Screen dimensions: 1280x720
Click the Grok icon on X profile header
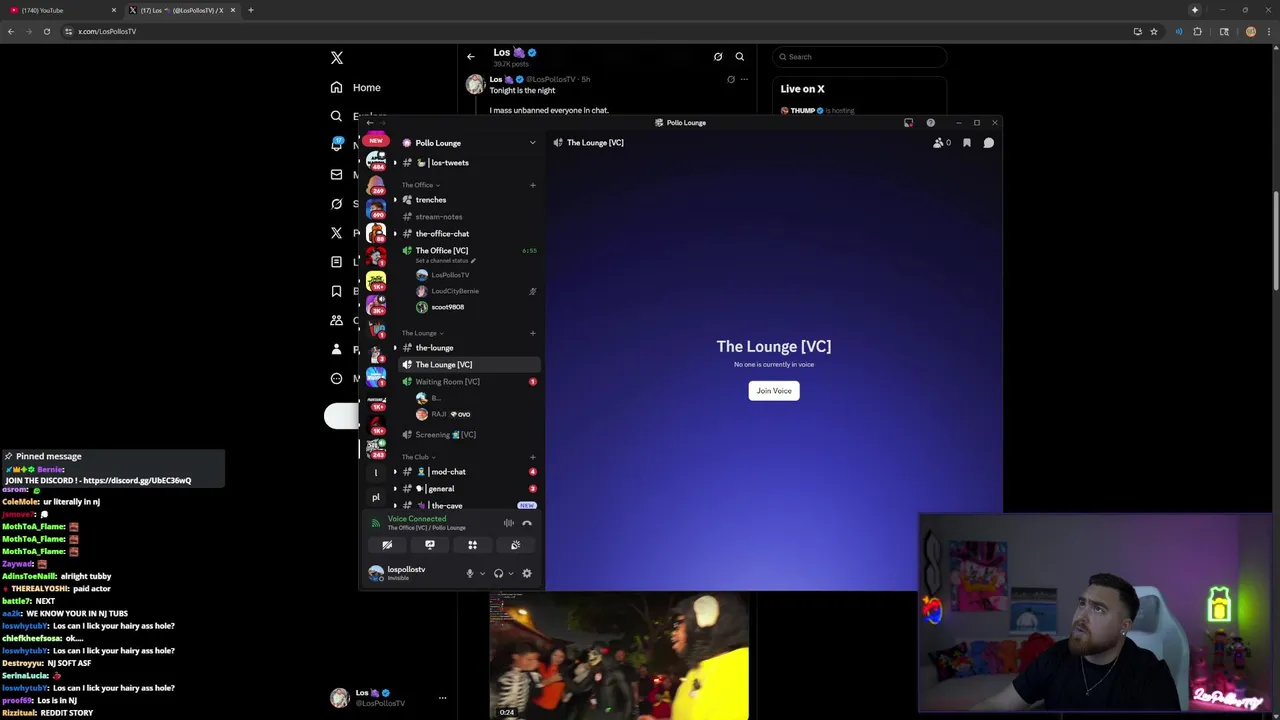tap(718, 57)
